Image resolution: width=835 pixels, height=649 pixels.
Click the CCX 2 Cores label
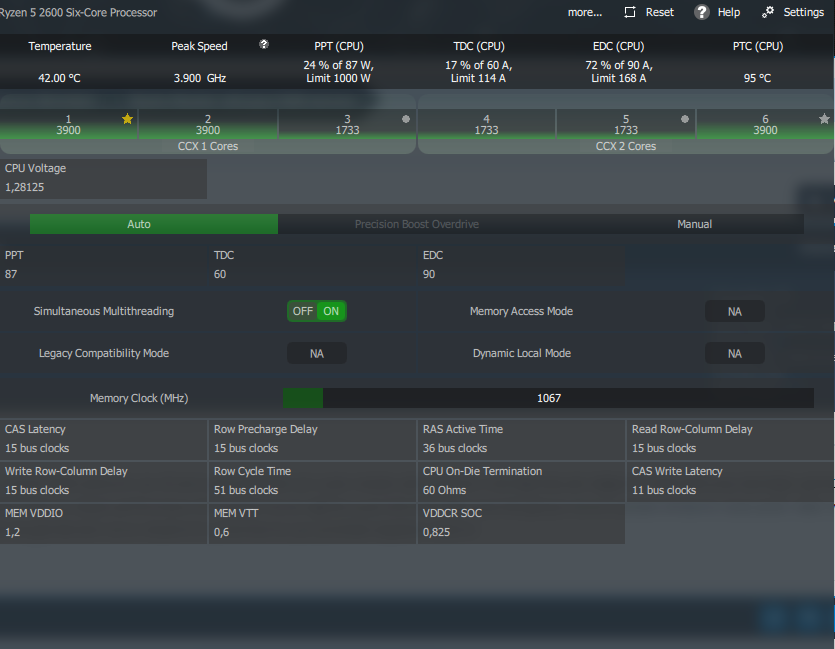tap(626, 146)
